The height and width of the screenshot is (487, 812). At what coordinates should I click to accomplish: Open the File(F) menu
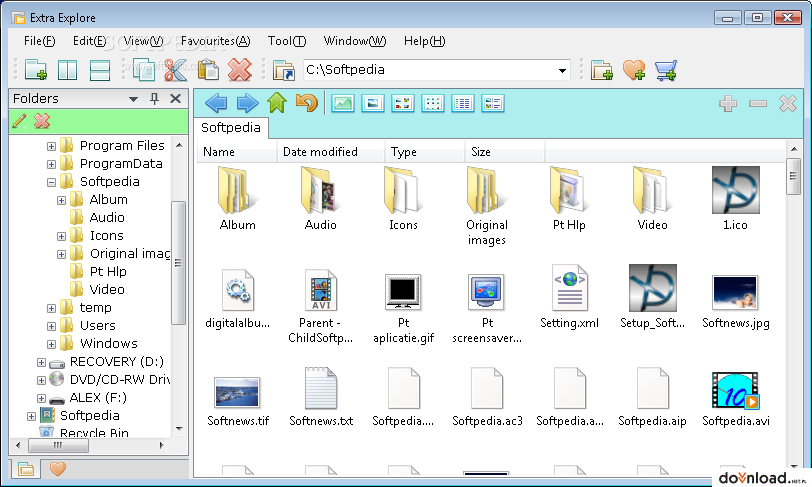click(x=39, y=41)
